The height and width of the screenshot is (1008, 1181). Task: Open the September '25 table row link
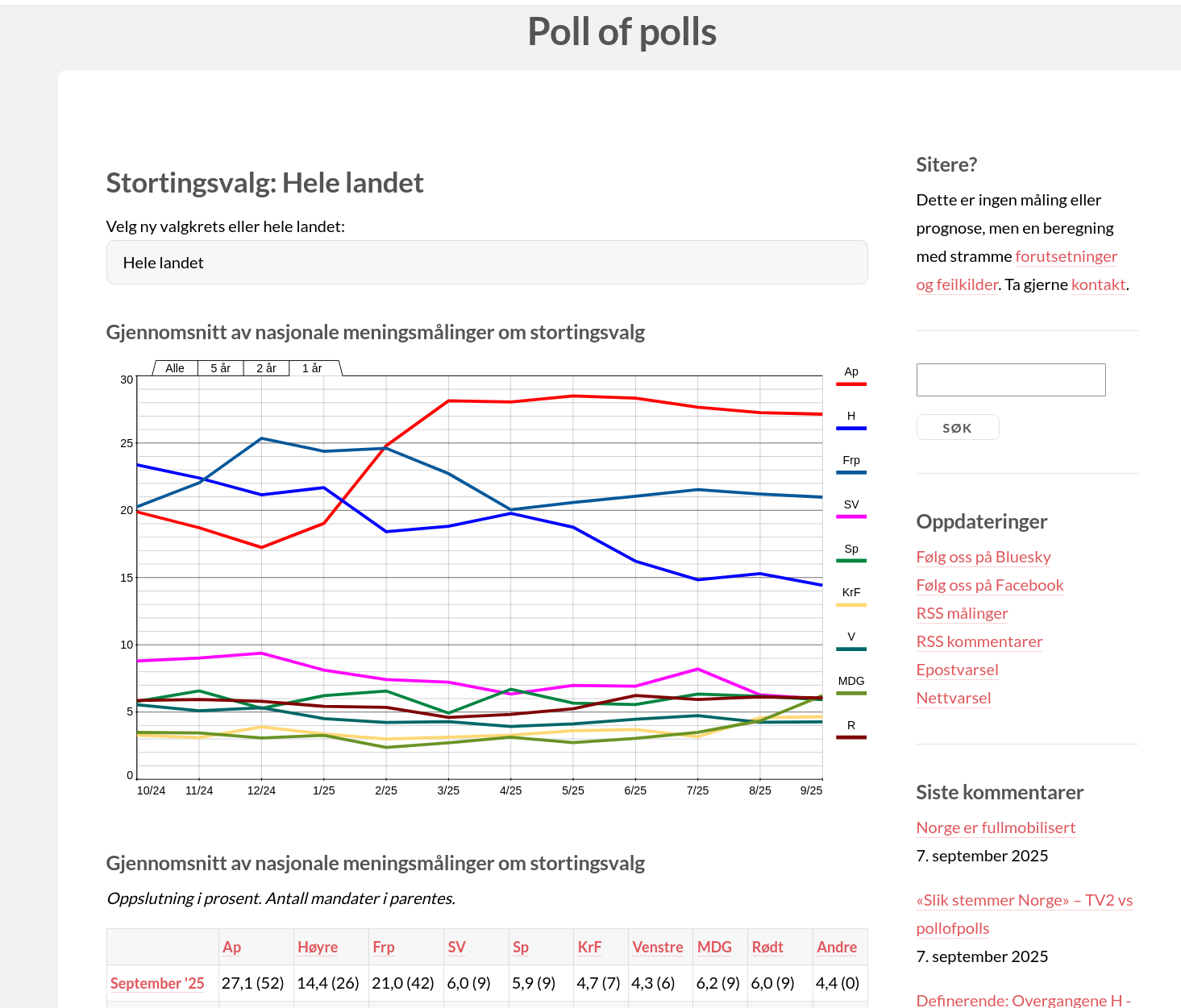157,983
